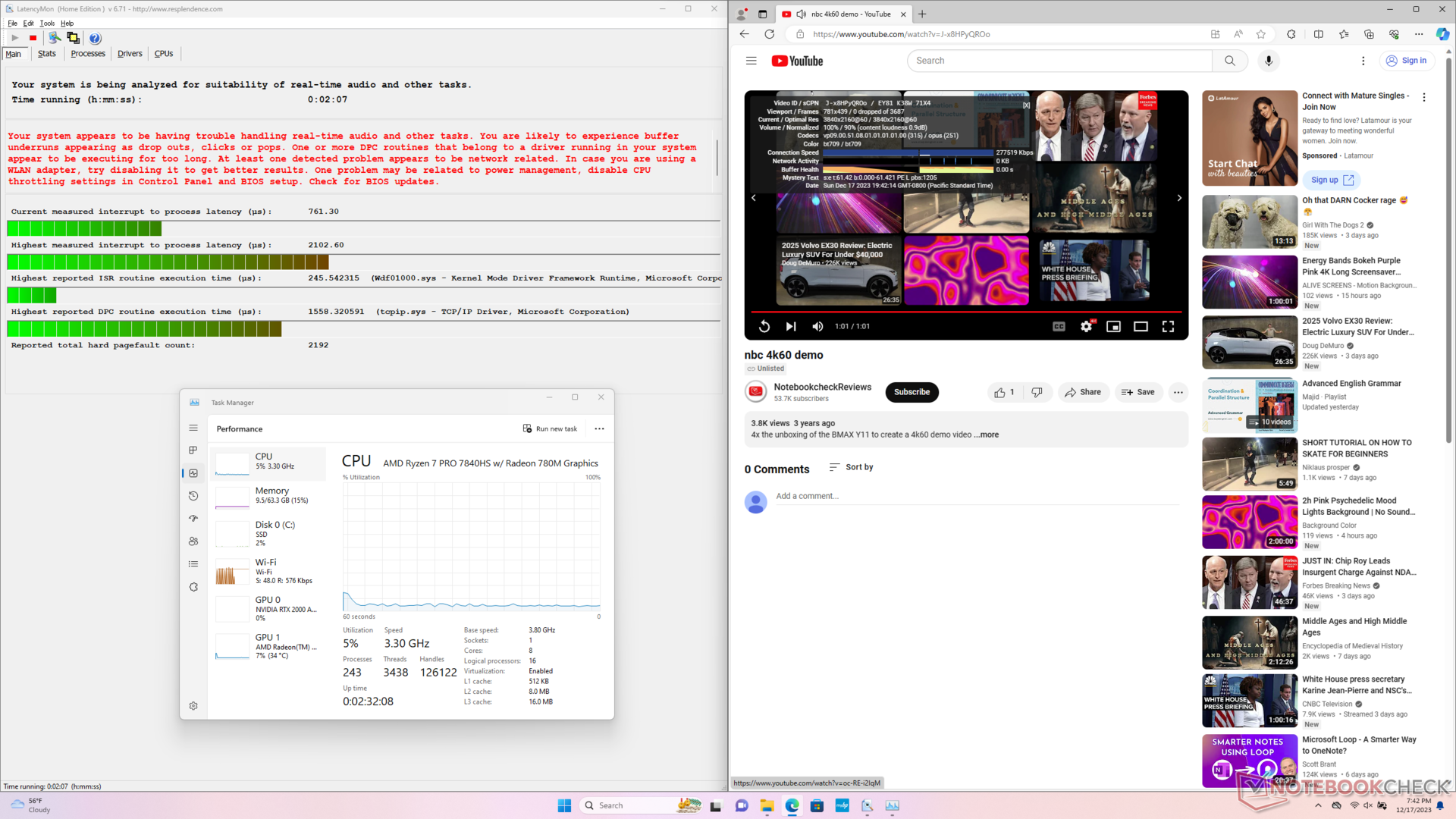Image resolution: width=1456 pixels, height=819 pixels.
Task: Click Sign up button on Latamour ad
Action: pos(1331,180)
